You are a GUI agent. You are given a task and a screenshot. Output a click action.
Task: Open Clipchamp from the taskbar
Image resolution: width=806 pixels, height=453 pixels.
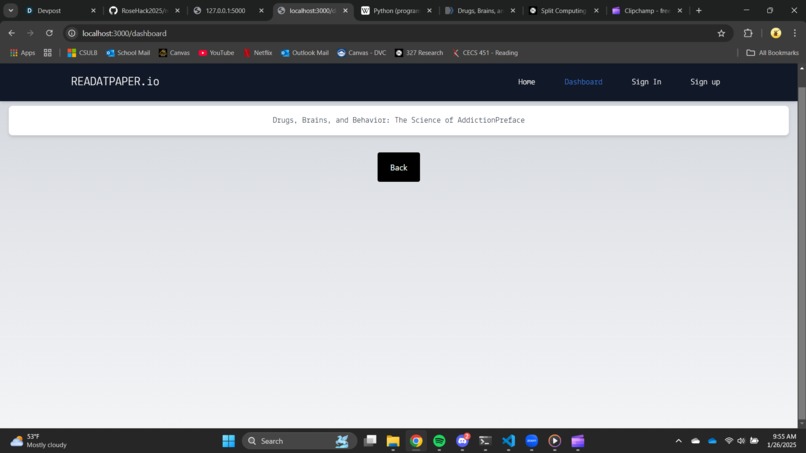point(578,441)
